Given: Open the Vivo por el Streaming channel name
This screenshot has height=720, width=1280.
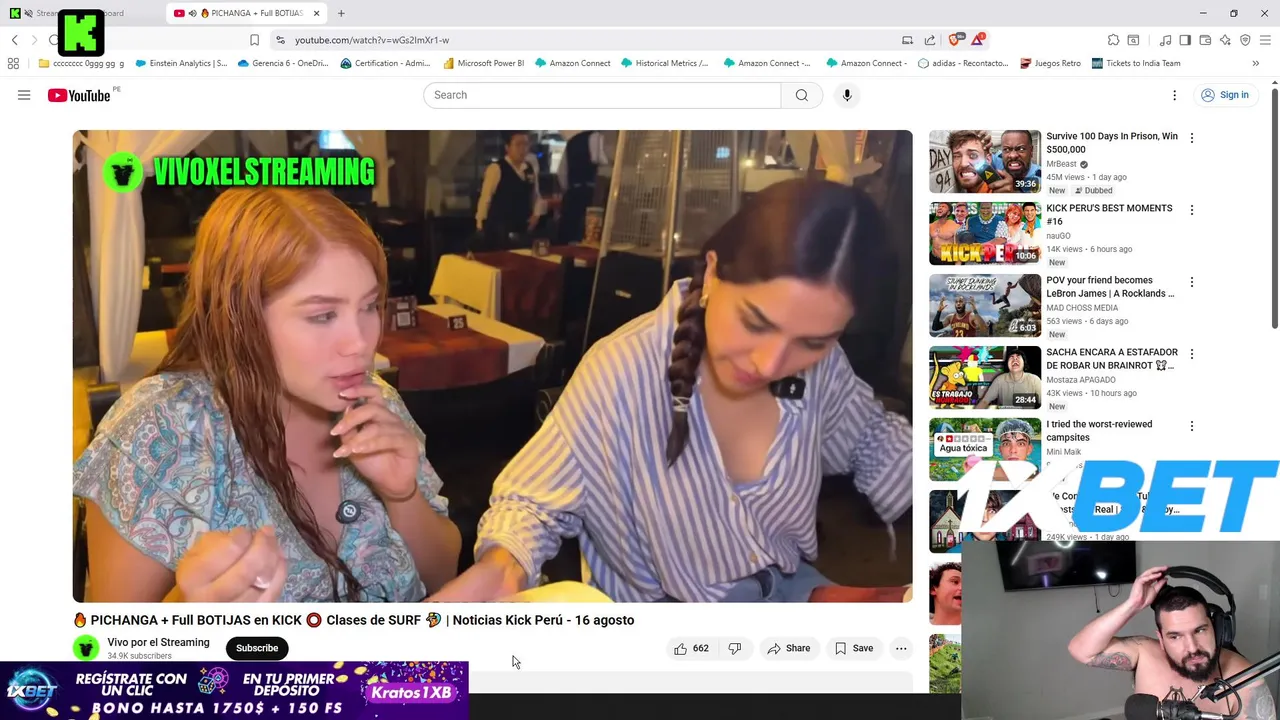Looking at the screenshot, I should (158, 642).
